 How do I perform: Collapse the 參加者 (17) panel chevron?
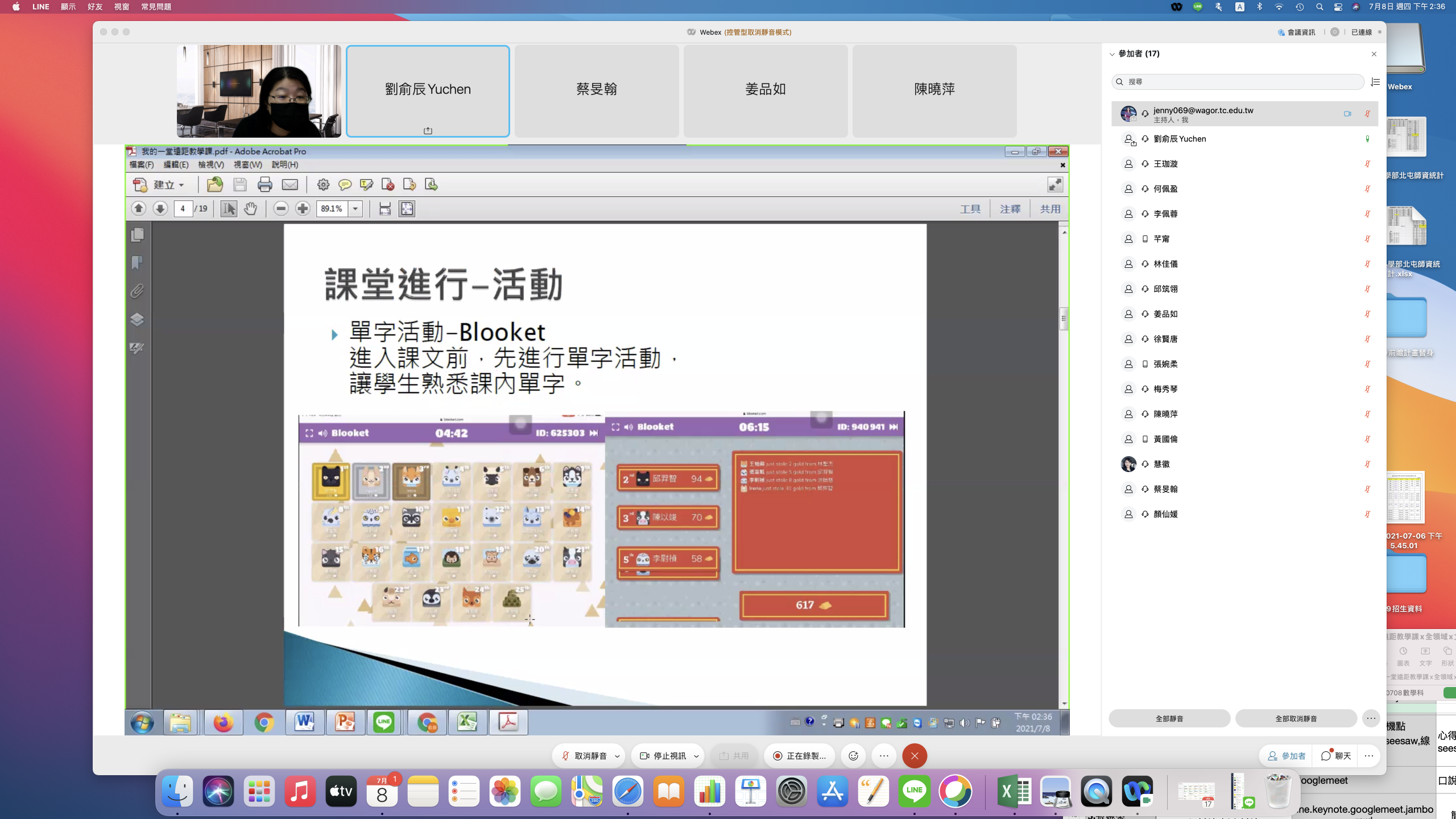click(x=1112, y=54)
